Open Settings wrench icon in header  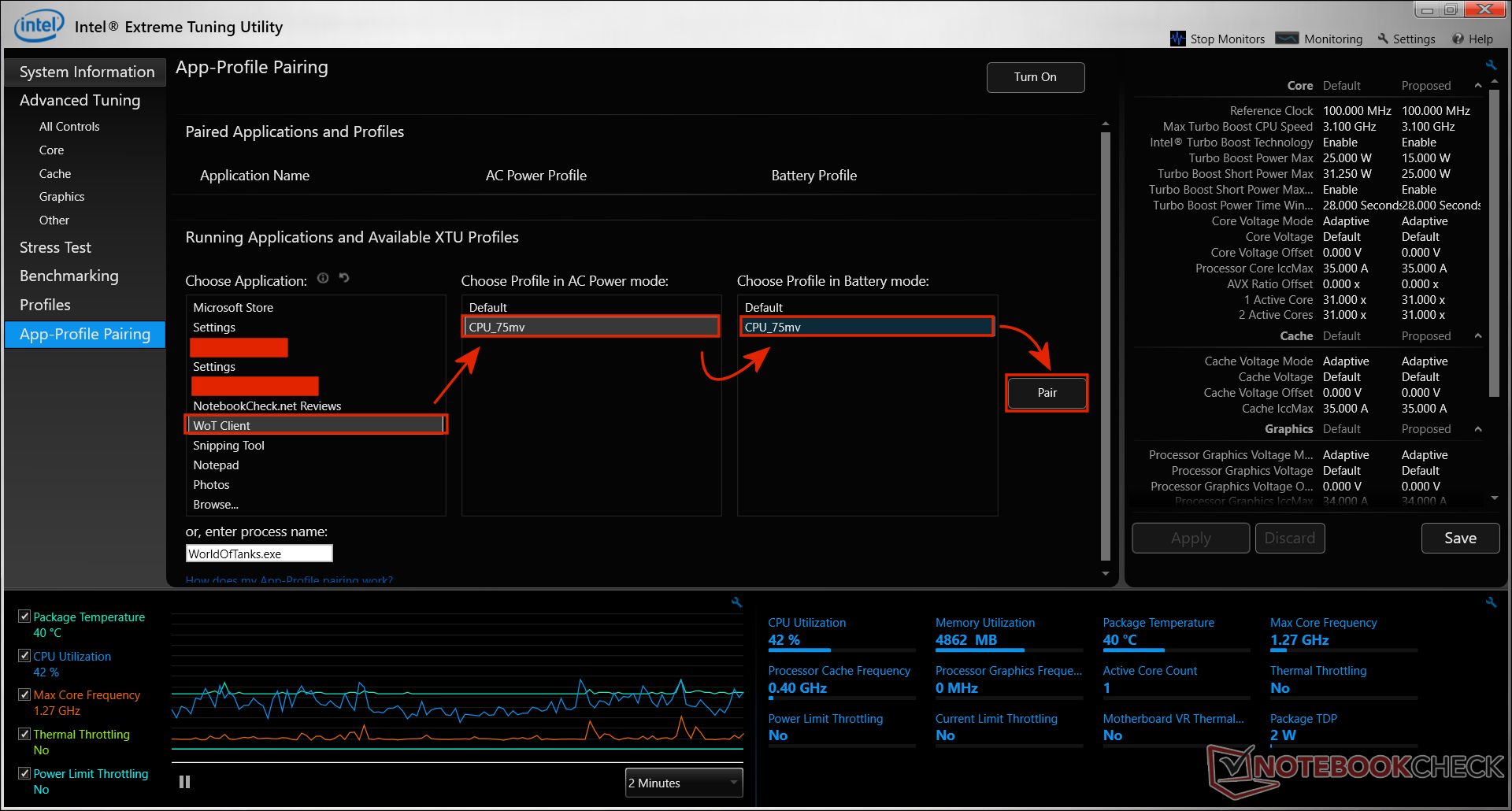click(1383, 39)
